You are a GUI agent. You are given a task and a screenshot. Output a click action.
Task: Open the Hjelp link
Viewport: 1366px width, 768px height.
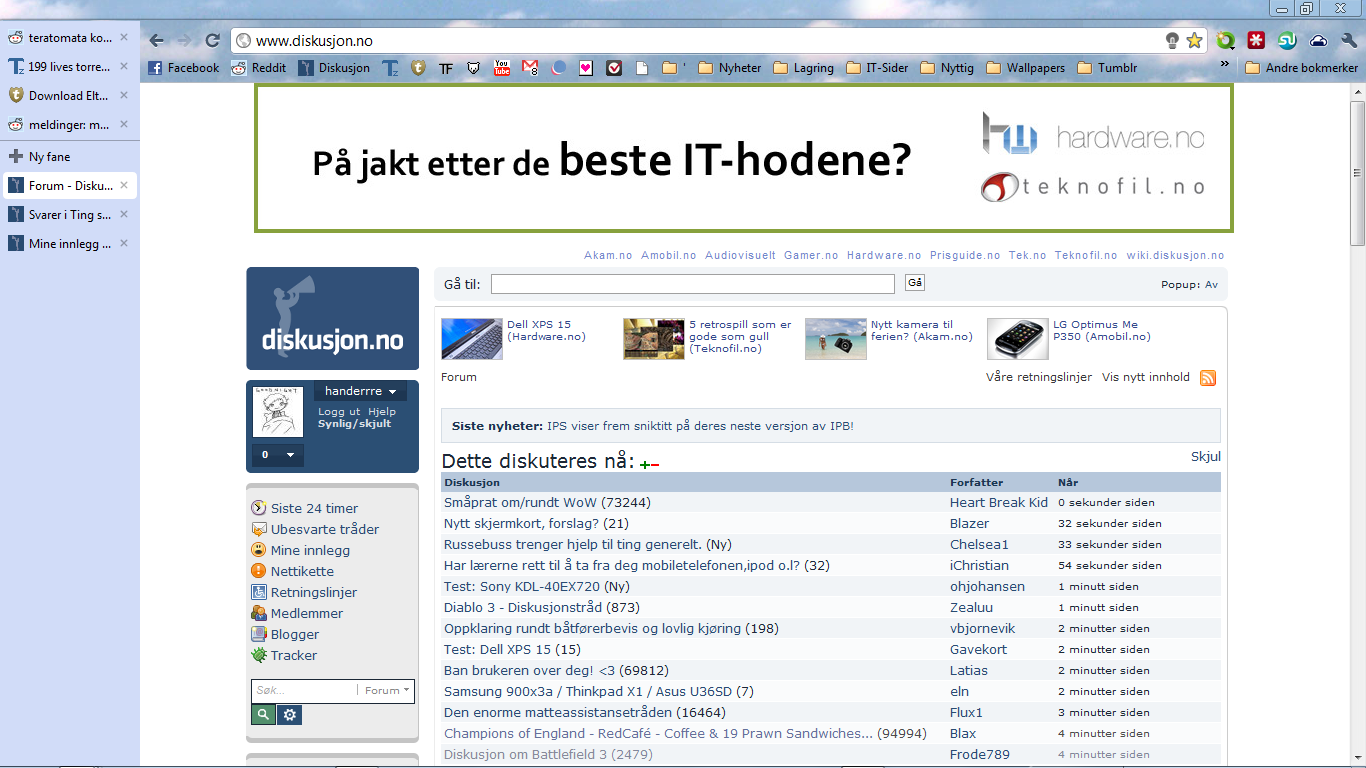point(381,411)
